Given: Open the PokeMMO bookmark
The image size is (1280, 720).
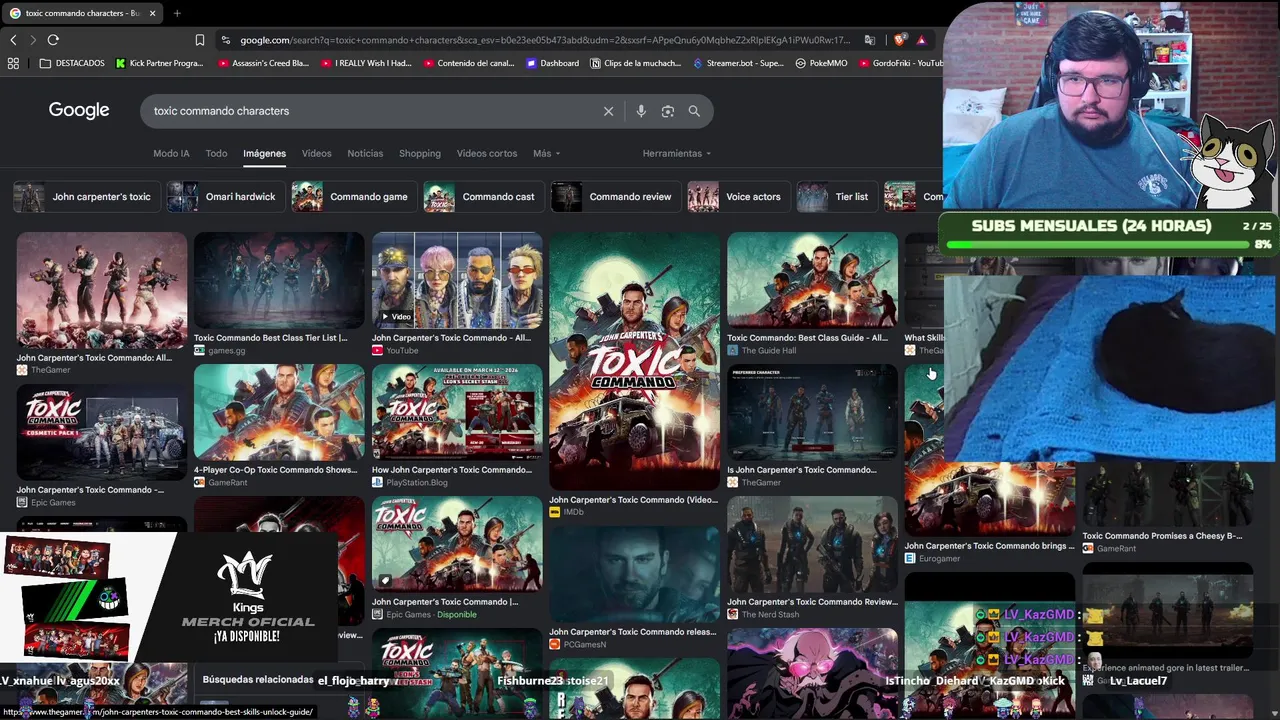Looking at the screenshot, I should pos(821,63).
